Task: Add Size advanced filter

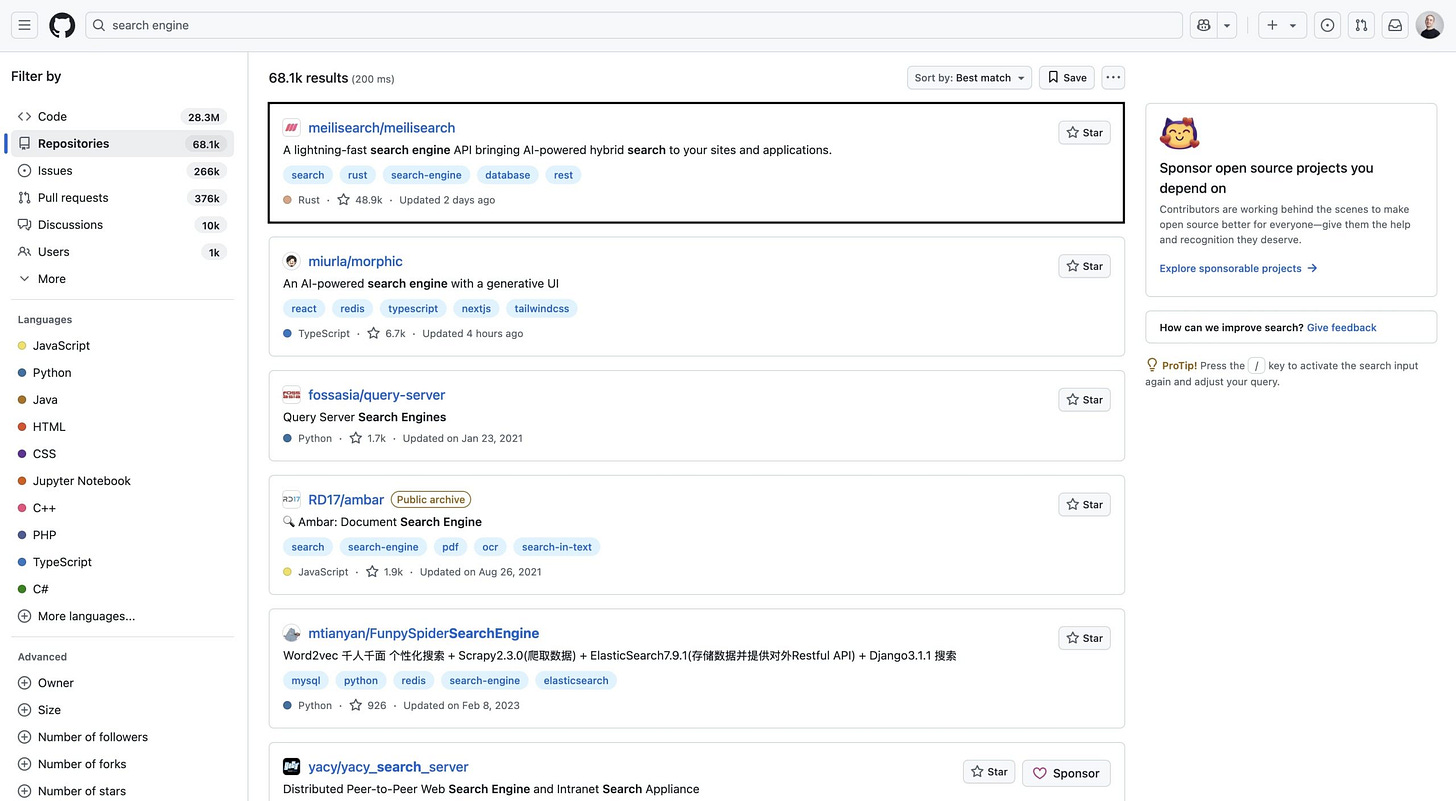Action: 121,710
